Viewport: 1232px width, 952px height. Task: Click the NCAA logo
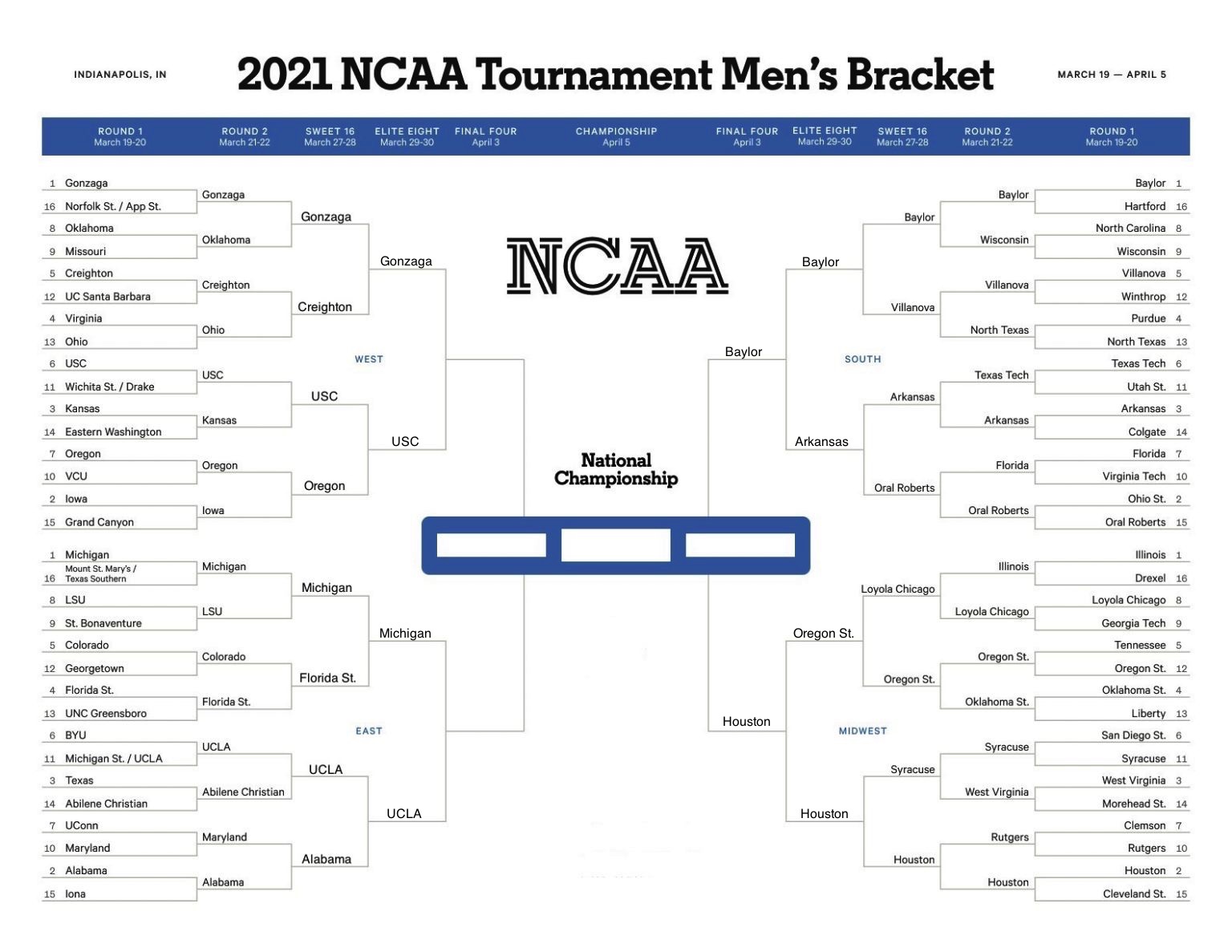617,265
